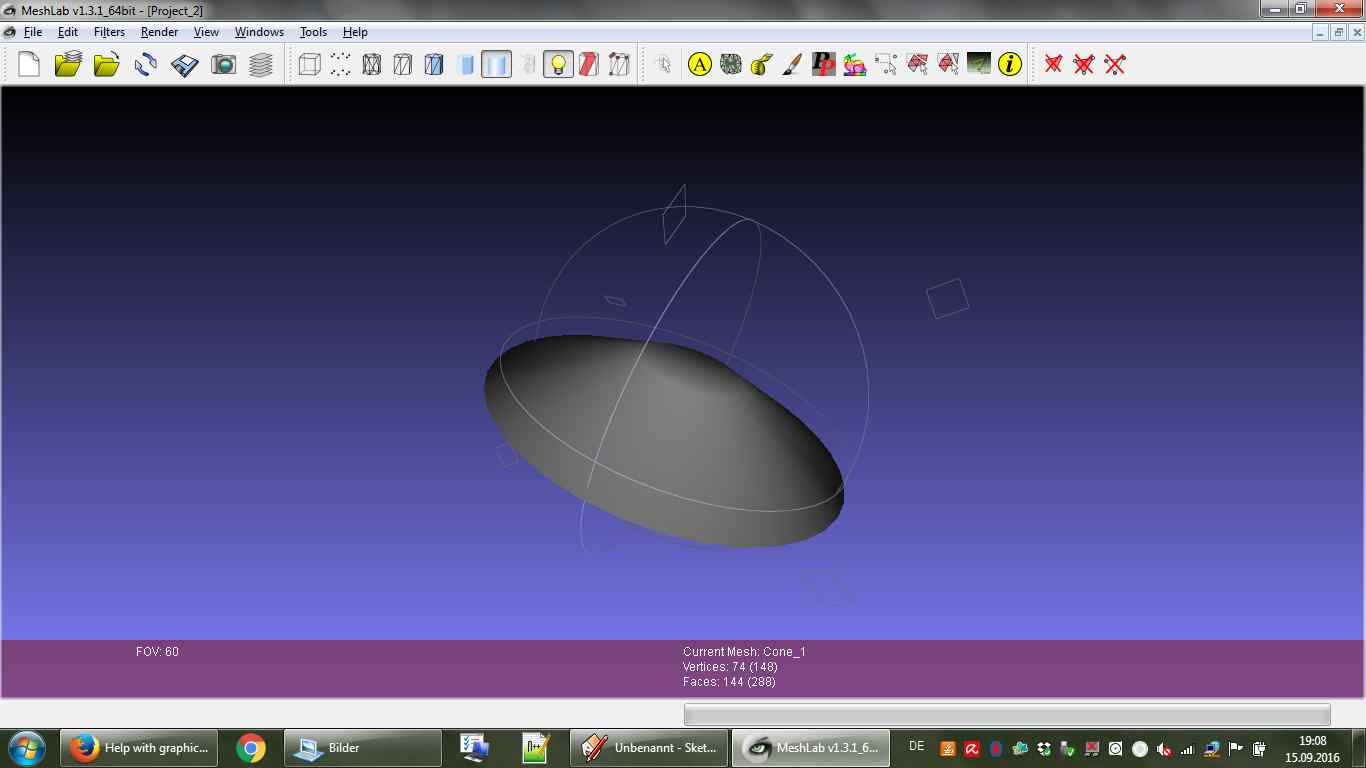Toggle the Smooth shading render mode
The height and width of the screenshot is (768, 1366).
[496, 65]
